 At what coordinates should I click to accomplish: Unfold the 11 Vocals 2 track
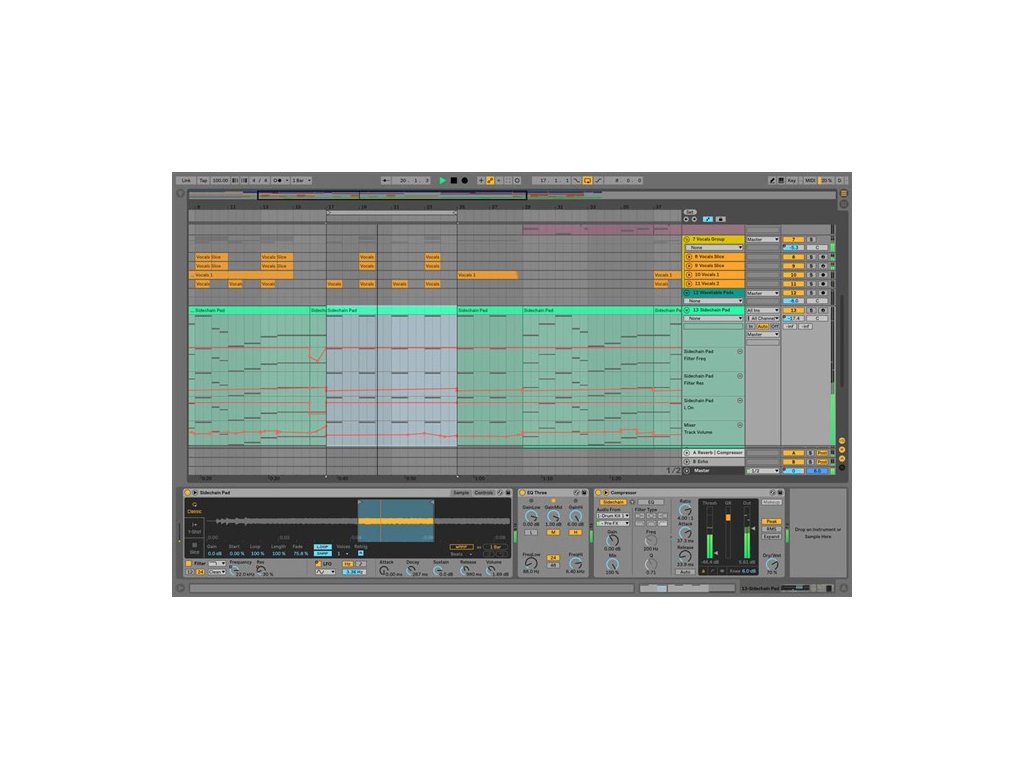click(x=689, y=283)
